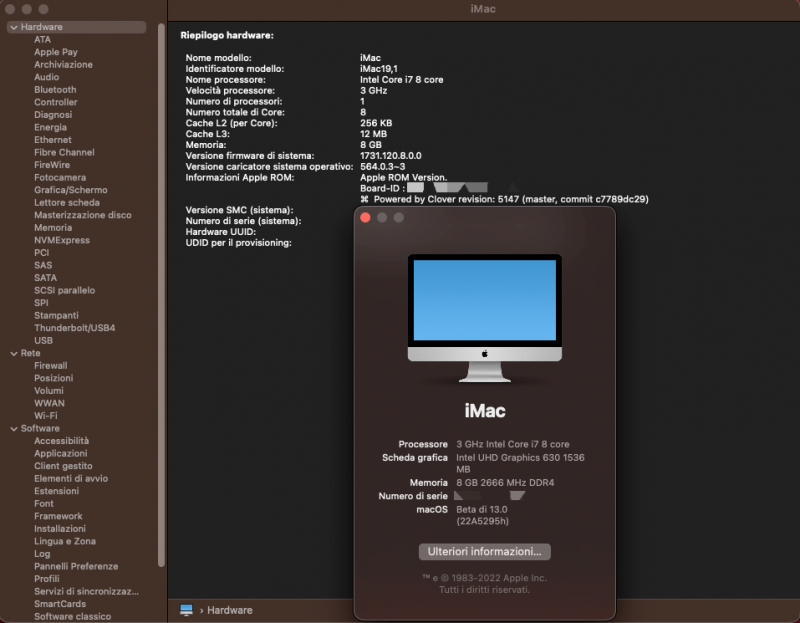Open Lettore scheda in the sidebar
Image resolution: width=800 pixels, height=623 pixels.
coord(66,203)
